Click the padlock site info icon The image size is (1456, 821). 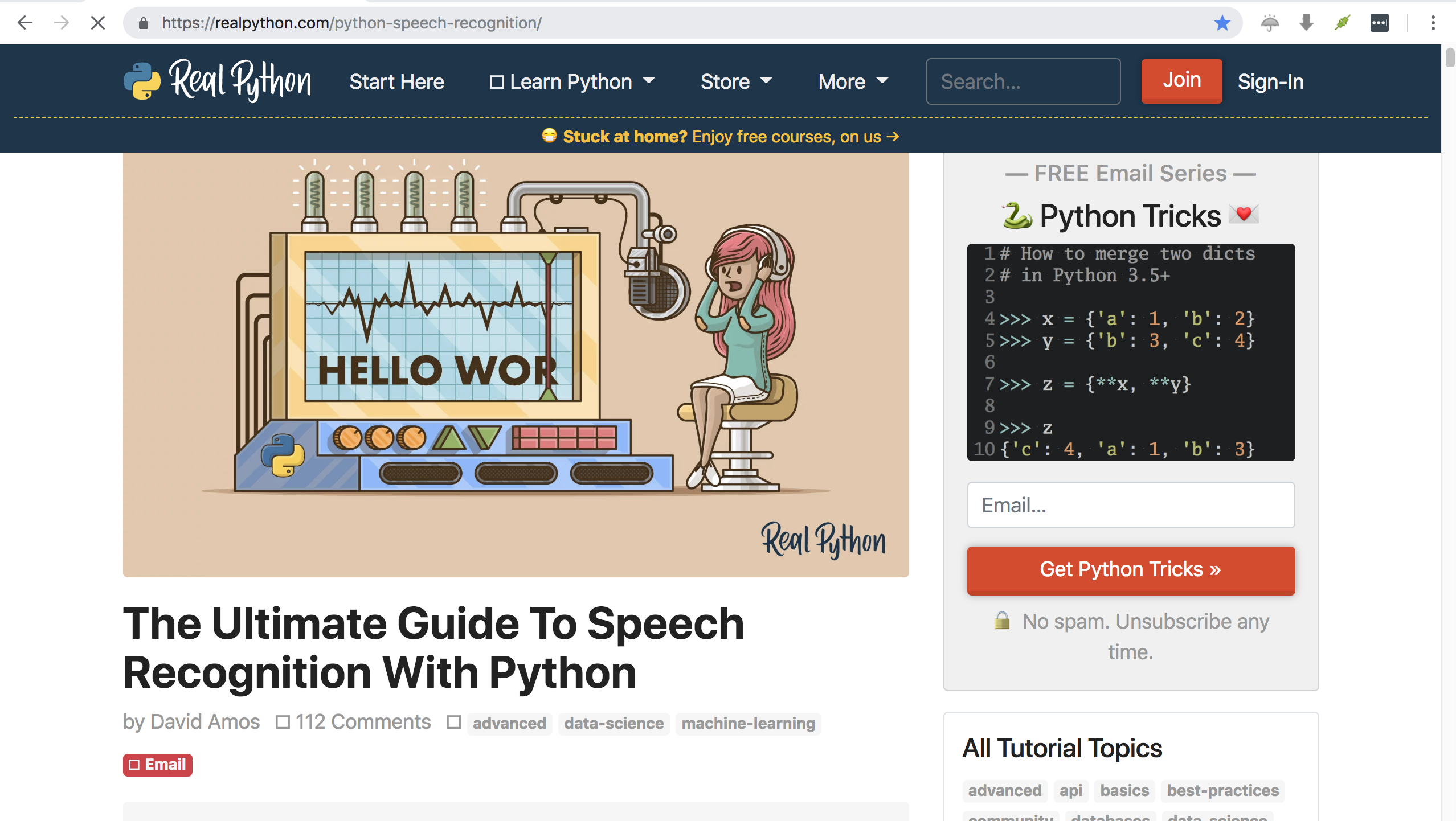(x=144, y=23)
